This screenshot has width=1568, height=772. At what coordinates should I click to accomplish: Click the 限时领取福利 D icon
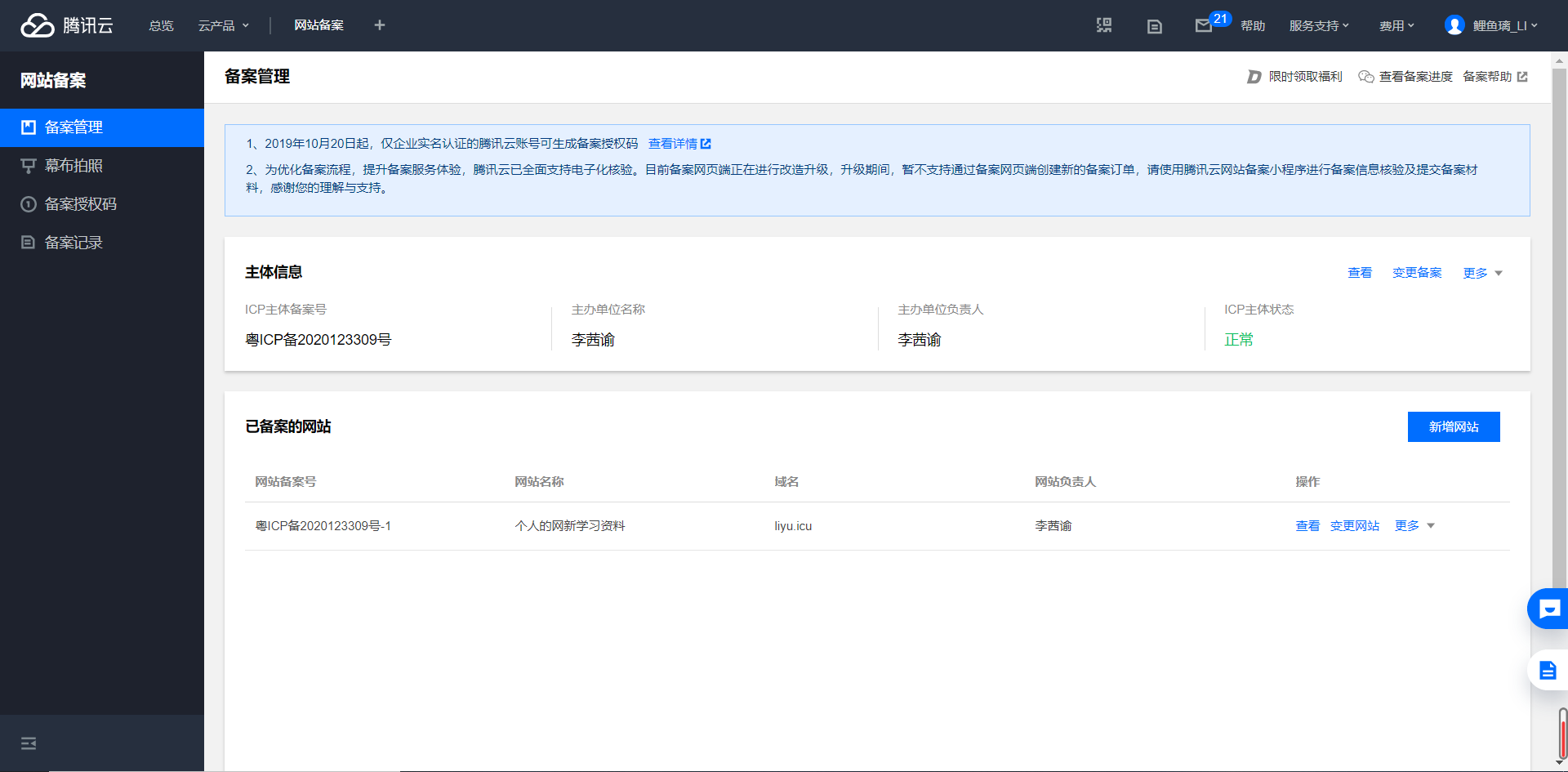(x=1254, y=77)
